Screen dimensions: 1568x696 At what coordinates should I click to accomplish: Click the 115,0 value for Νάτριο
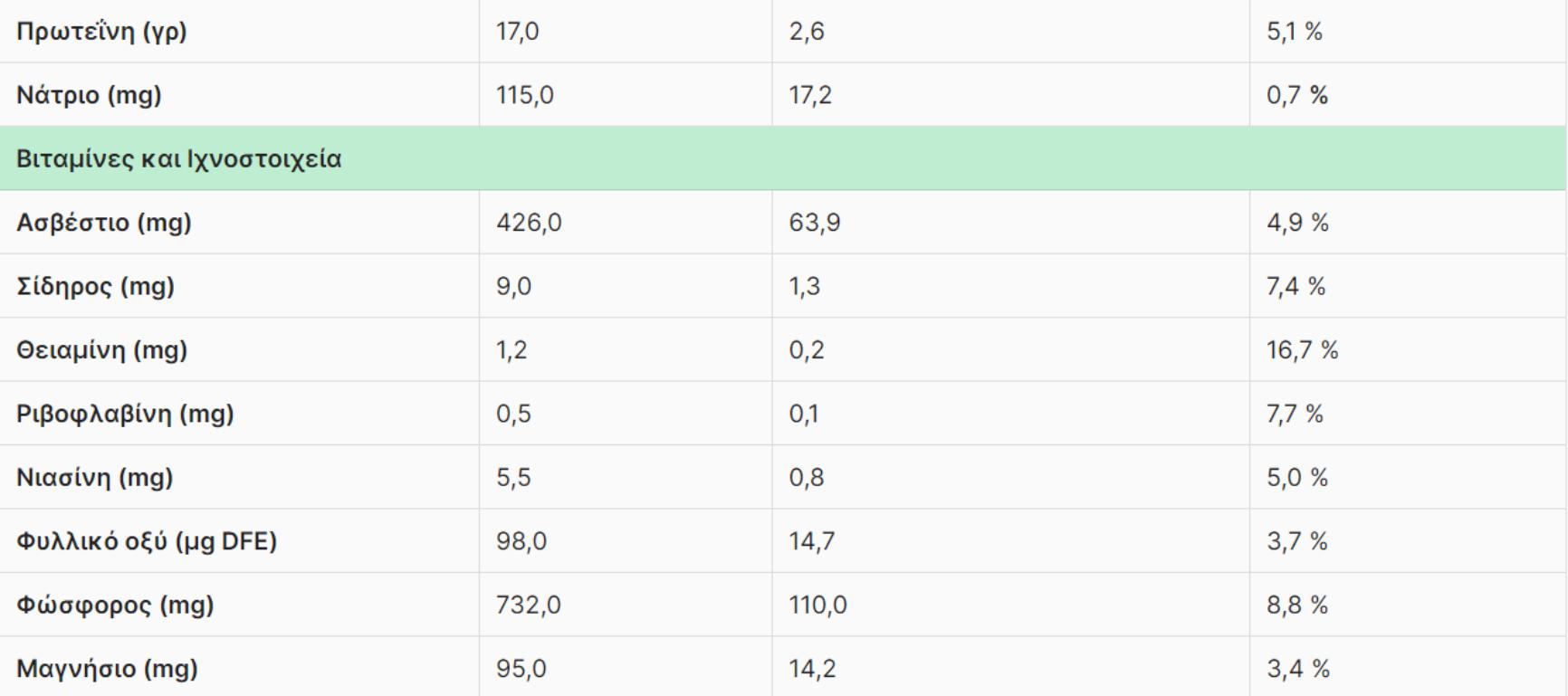pyautogui.click(x=525, y=95)
